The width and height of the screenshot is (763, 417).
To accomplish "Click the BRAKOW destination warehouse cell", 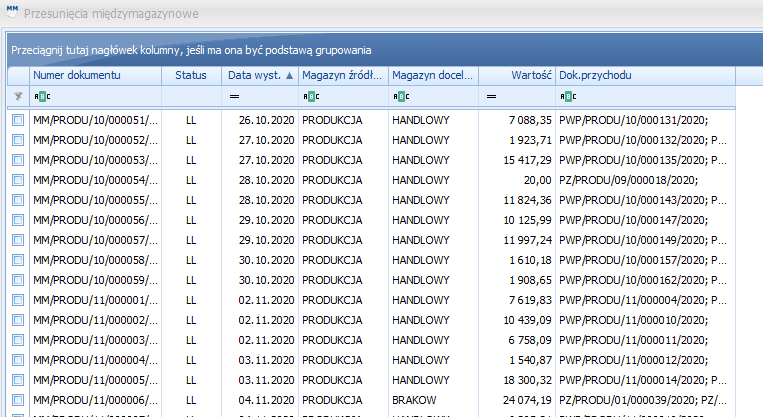I will 434,400.
